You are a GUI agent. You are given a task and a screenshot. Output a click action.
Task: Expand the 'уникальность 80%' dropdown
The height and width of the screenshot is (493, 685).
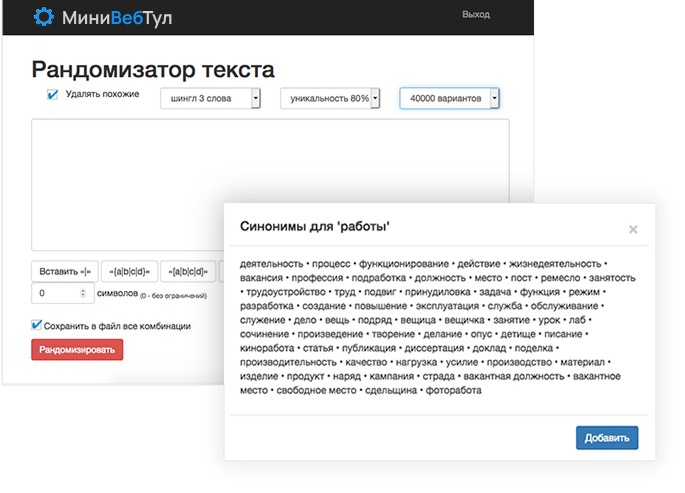click(x=330, y=98)
